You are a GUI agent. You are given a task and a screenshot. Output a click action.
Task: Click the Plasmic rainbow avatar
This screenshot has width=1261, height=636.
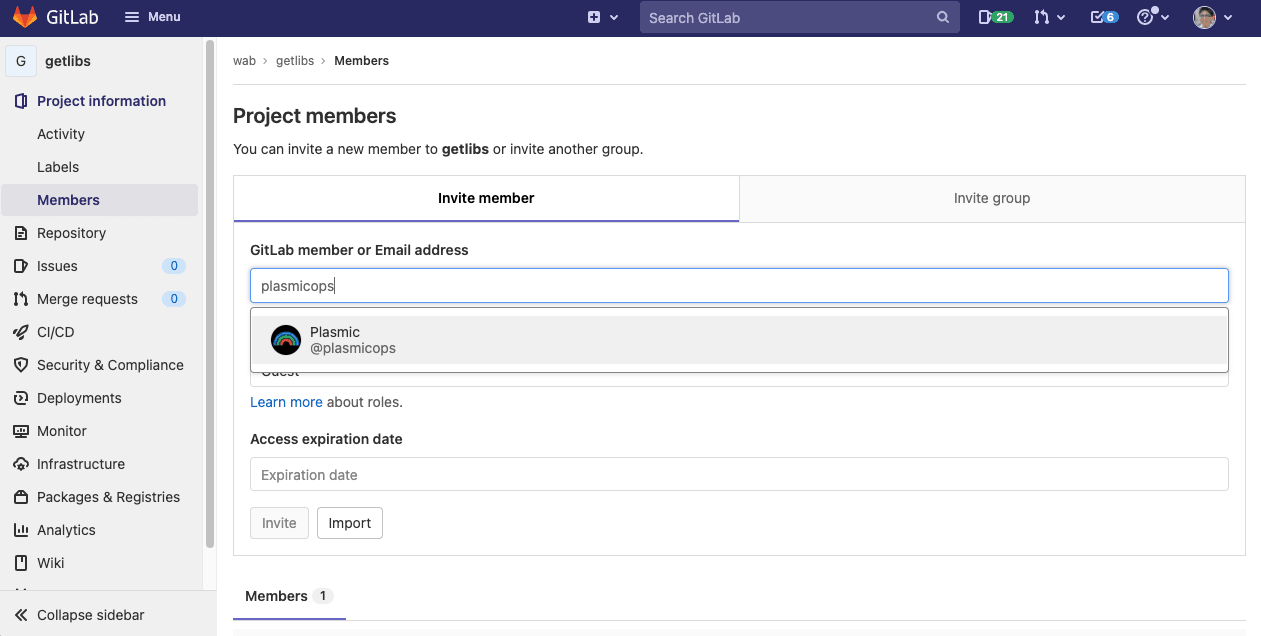tap(286, 340)
